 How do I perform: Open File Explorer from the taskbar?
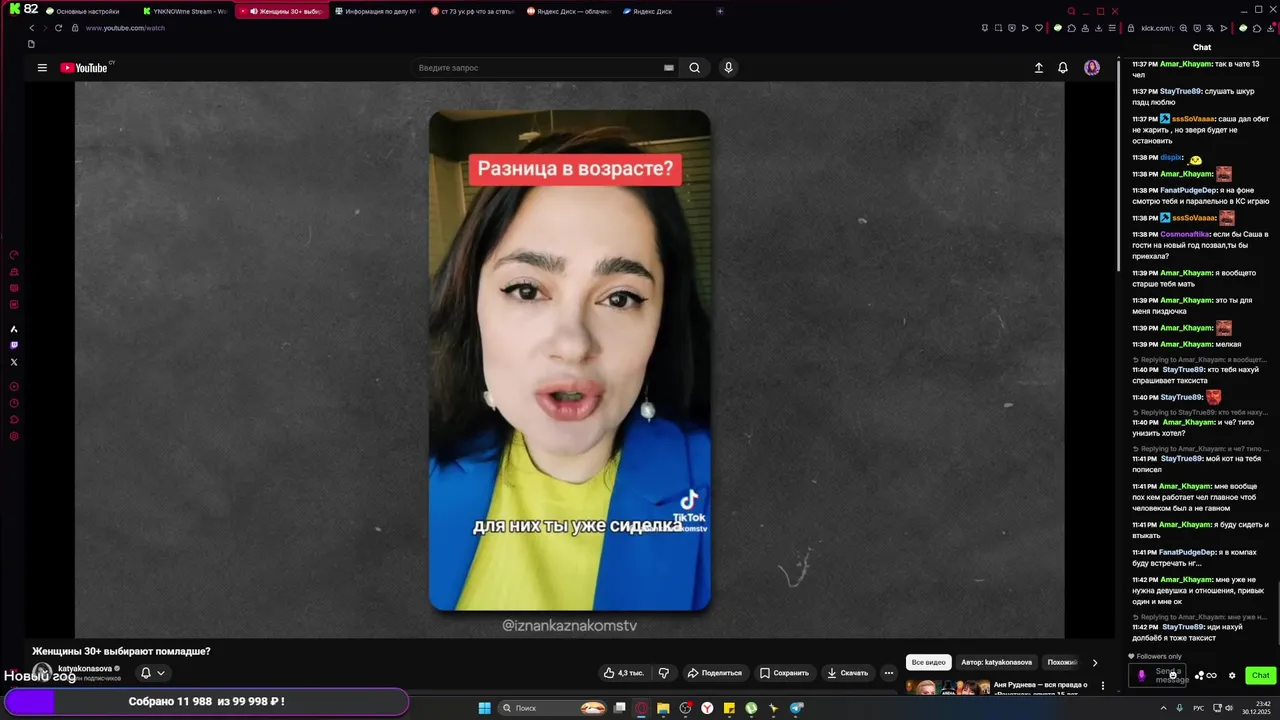[x=663, y=708]
